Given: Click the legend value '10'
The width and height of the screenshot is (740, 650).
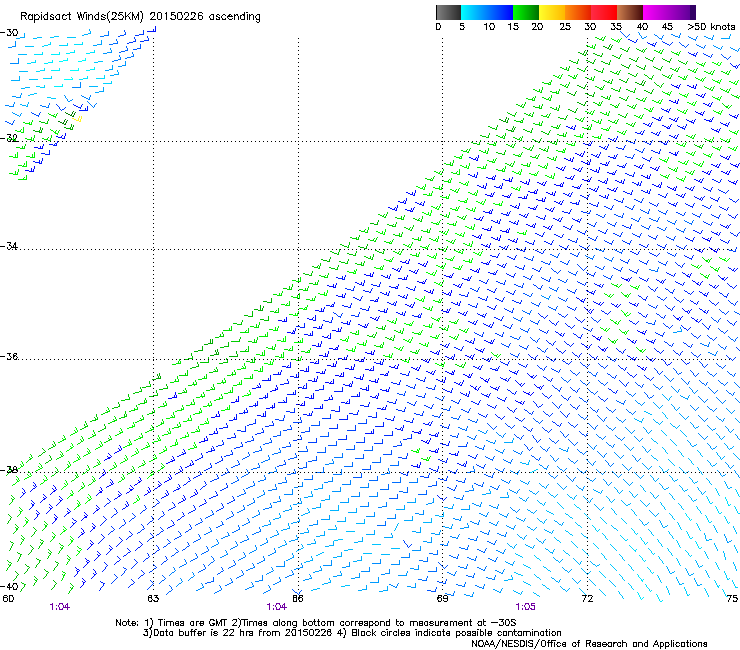Looking at the screenshot, I should (x=489, y=27).
